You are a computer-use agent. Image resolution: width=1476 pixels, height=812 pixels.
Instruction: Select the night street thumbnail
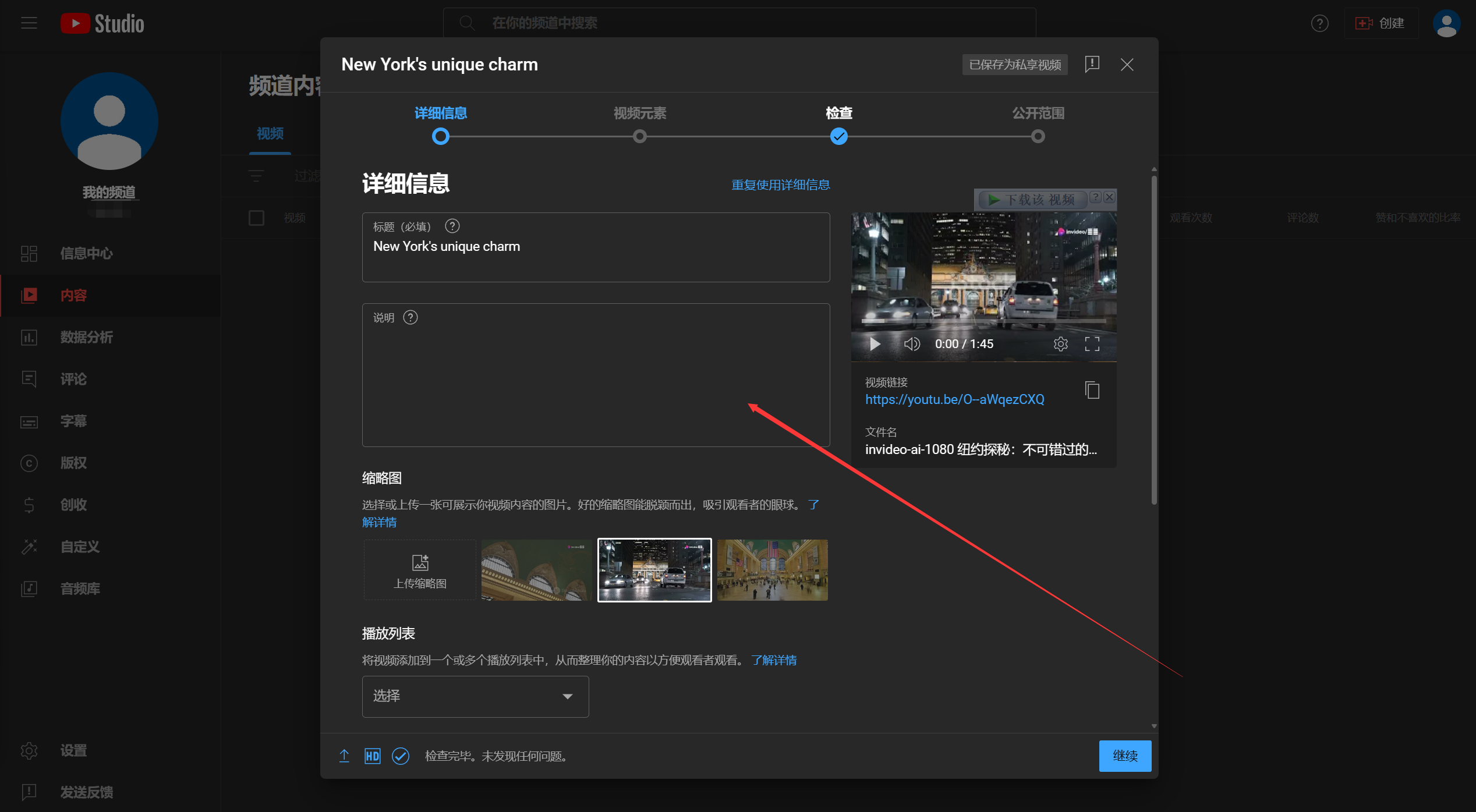coord(654,570)
